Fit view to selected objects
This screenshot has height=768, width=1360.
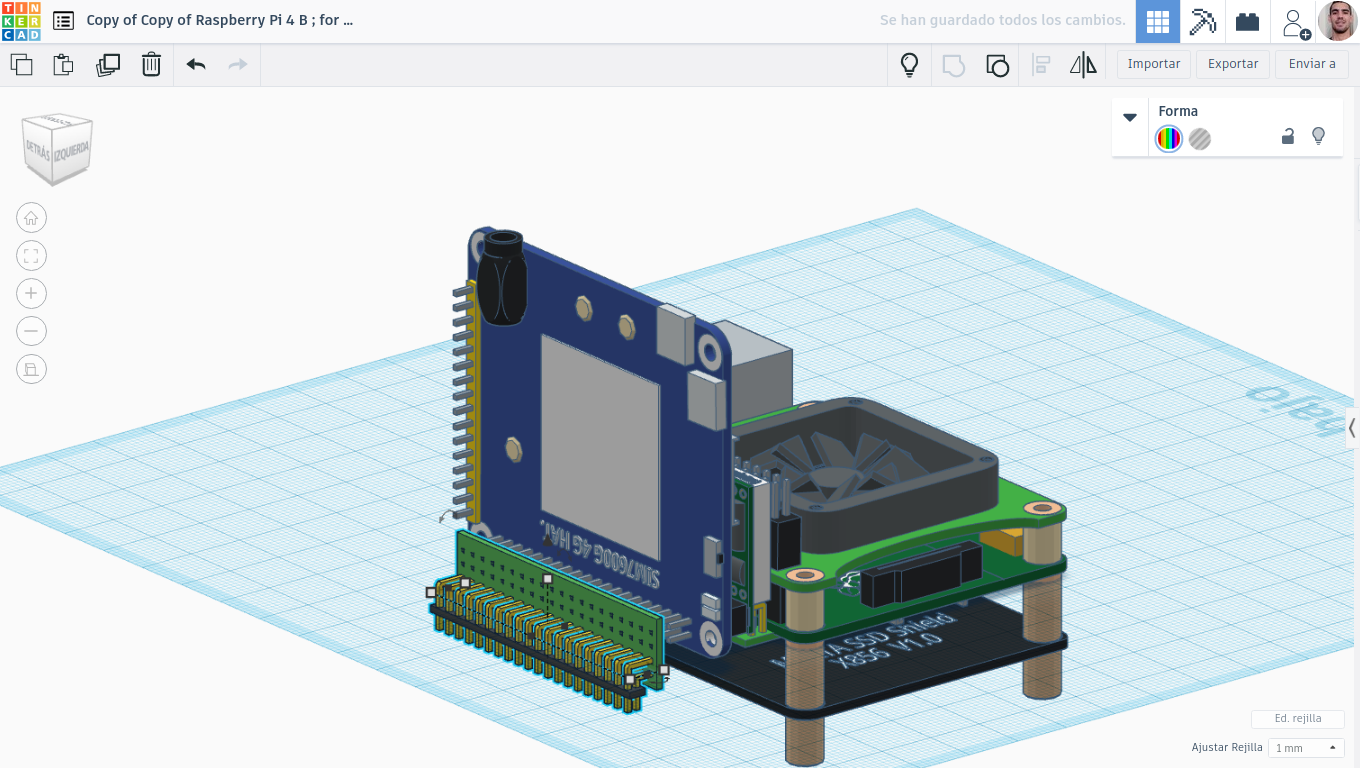coord(31,256)
